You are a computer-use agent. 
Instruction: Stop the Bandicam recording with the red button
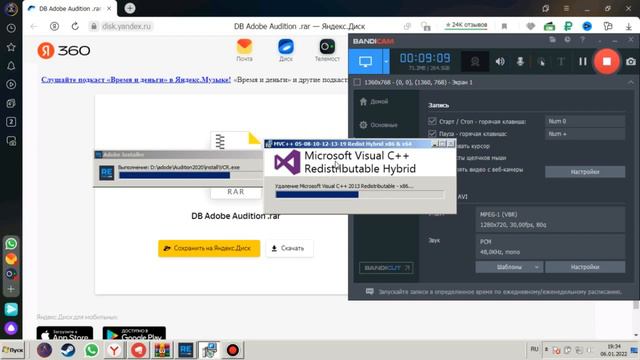(607, 61)
